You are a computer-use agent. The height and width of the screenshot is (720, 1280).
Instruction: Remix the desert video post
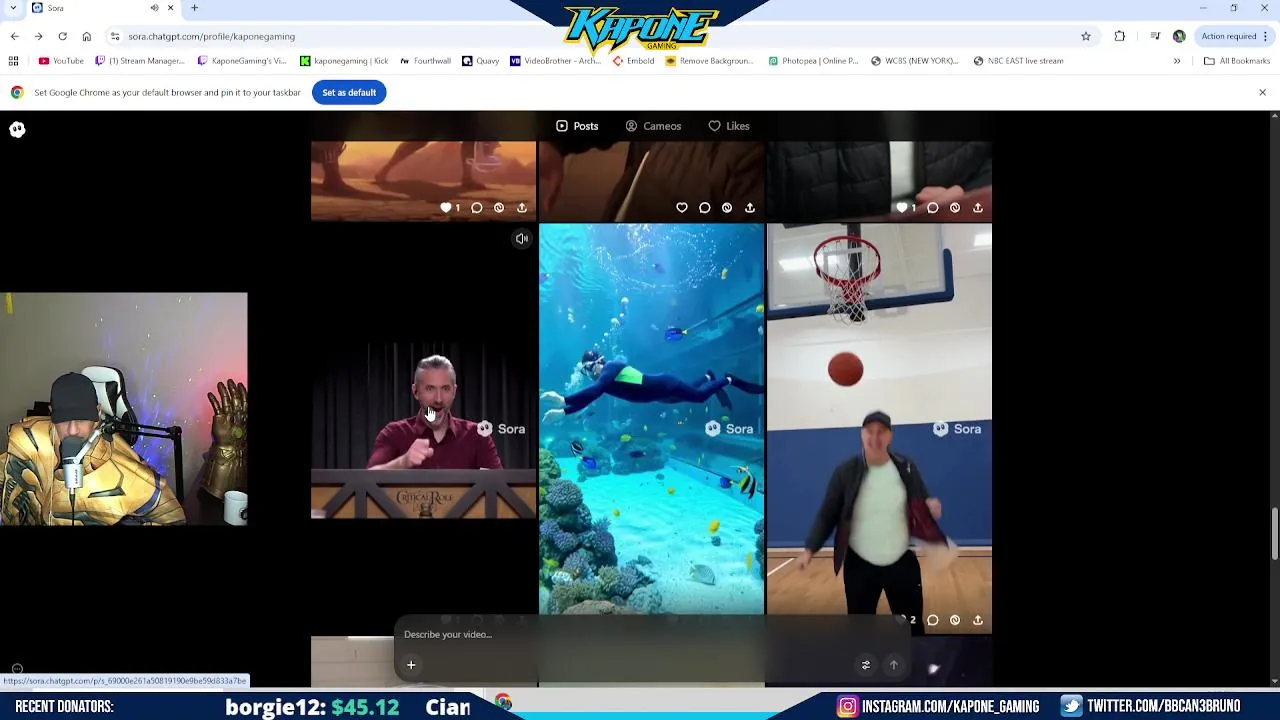tap(499, 208)
